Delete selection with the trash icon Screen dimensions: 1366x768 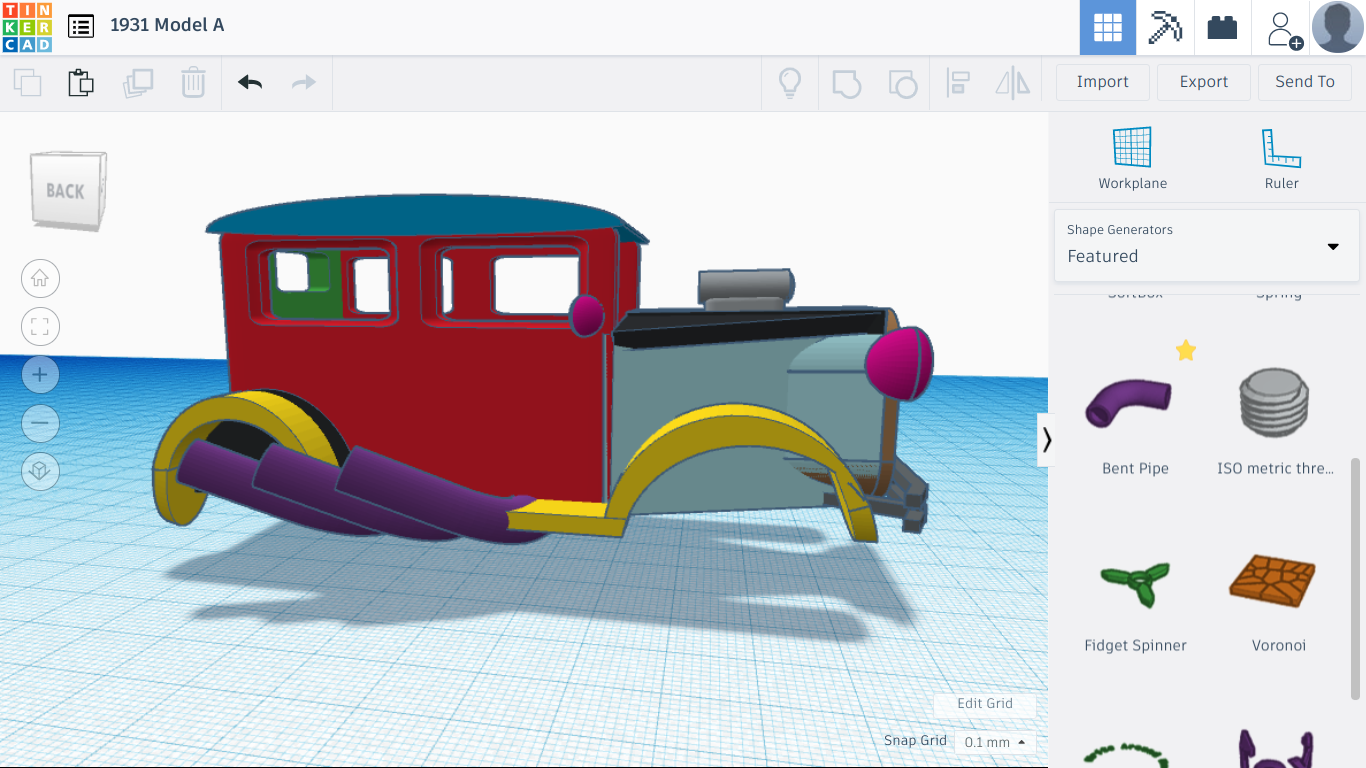coord(192,84)
